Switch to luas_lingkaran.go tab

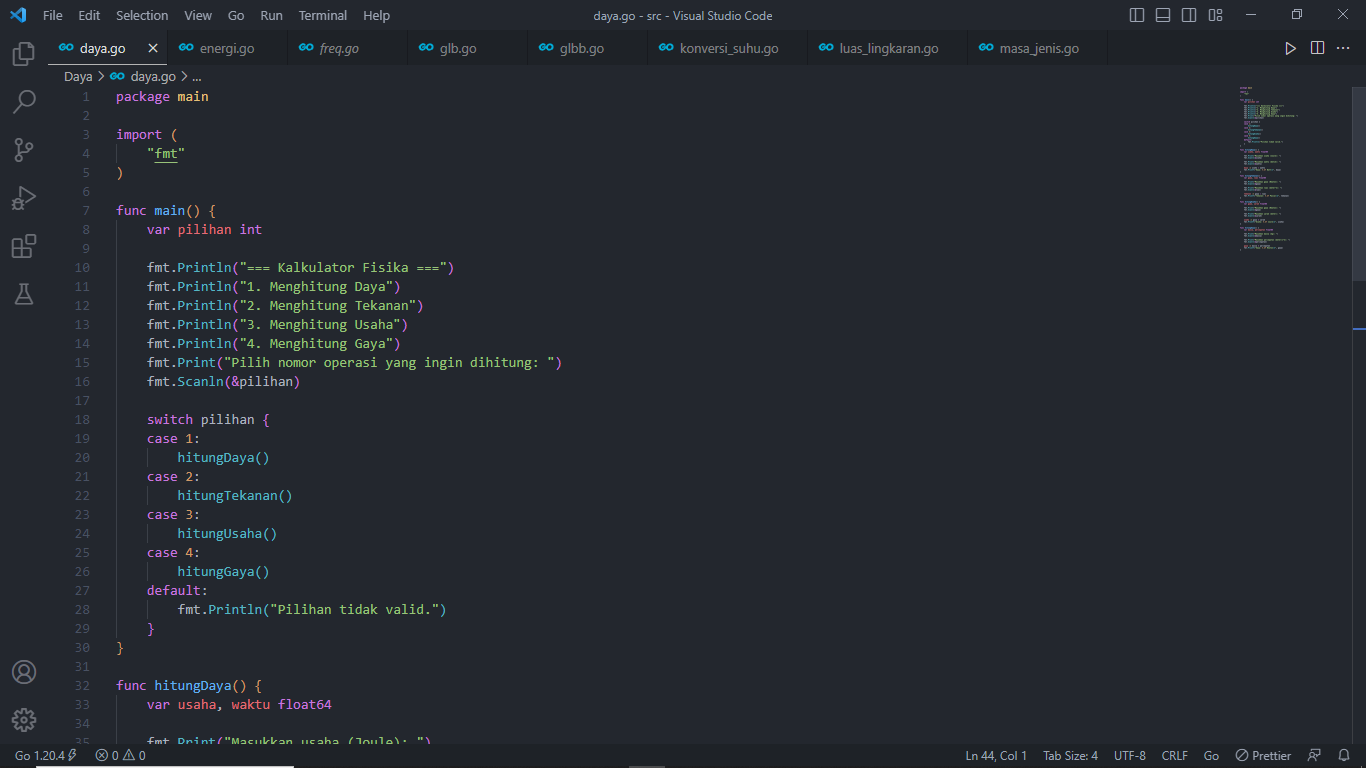[889, 48]
